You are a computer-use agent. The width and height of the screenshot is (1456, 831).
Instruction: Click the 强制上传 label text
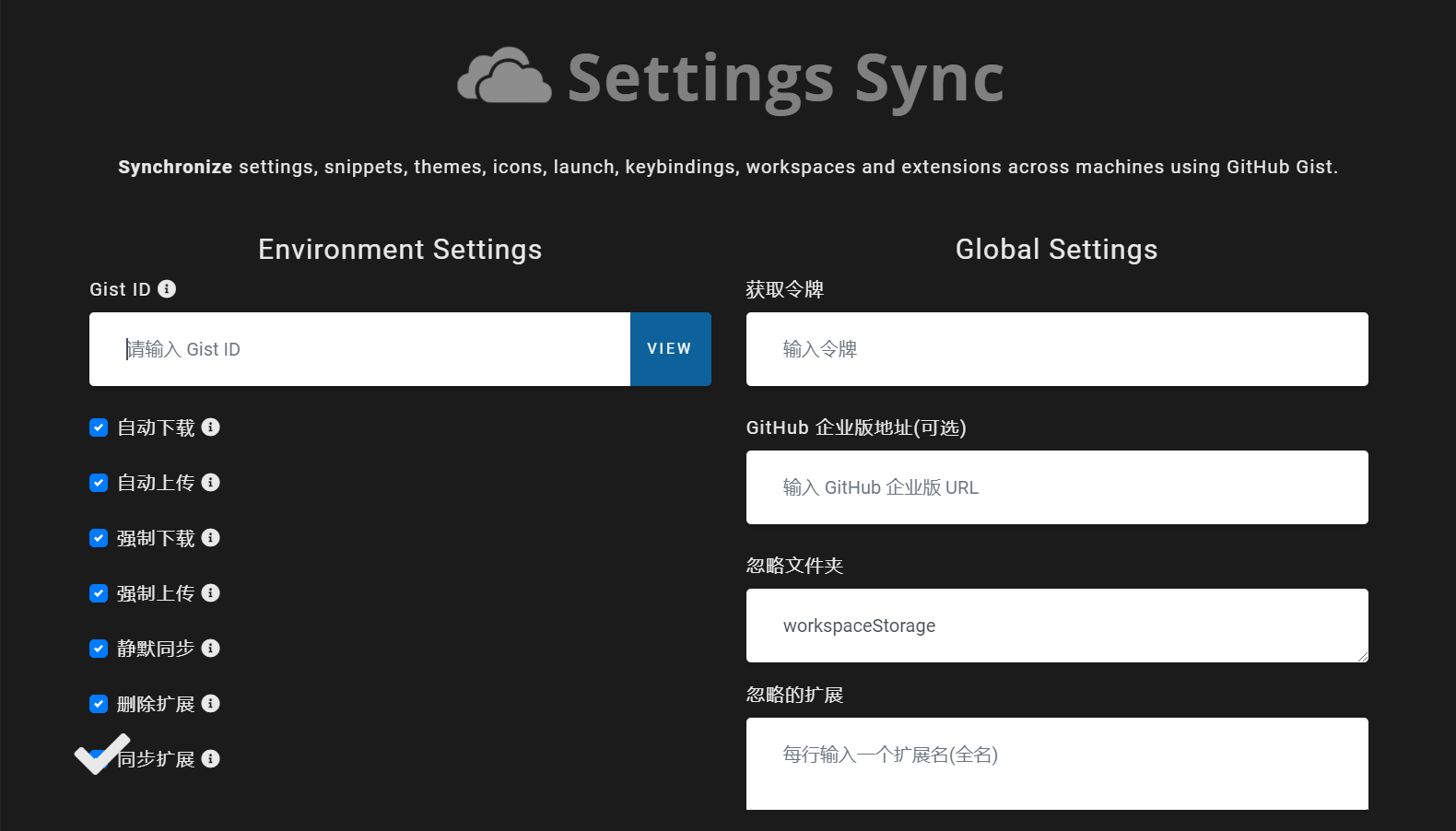(x=156, y=593)
